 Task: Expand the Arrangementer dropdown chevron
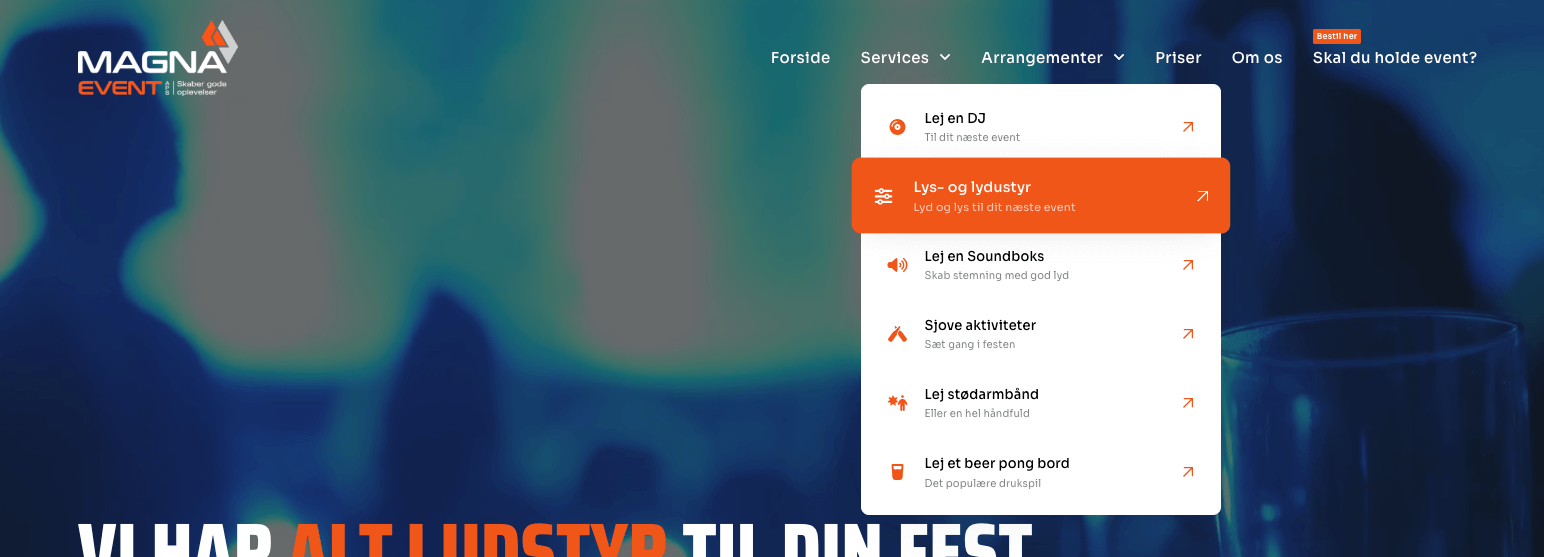[1119, 58]
